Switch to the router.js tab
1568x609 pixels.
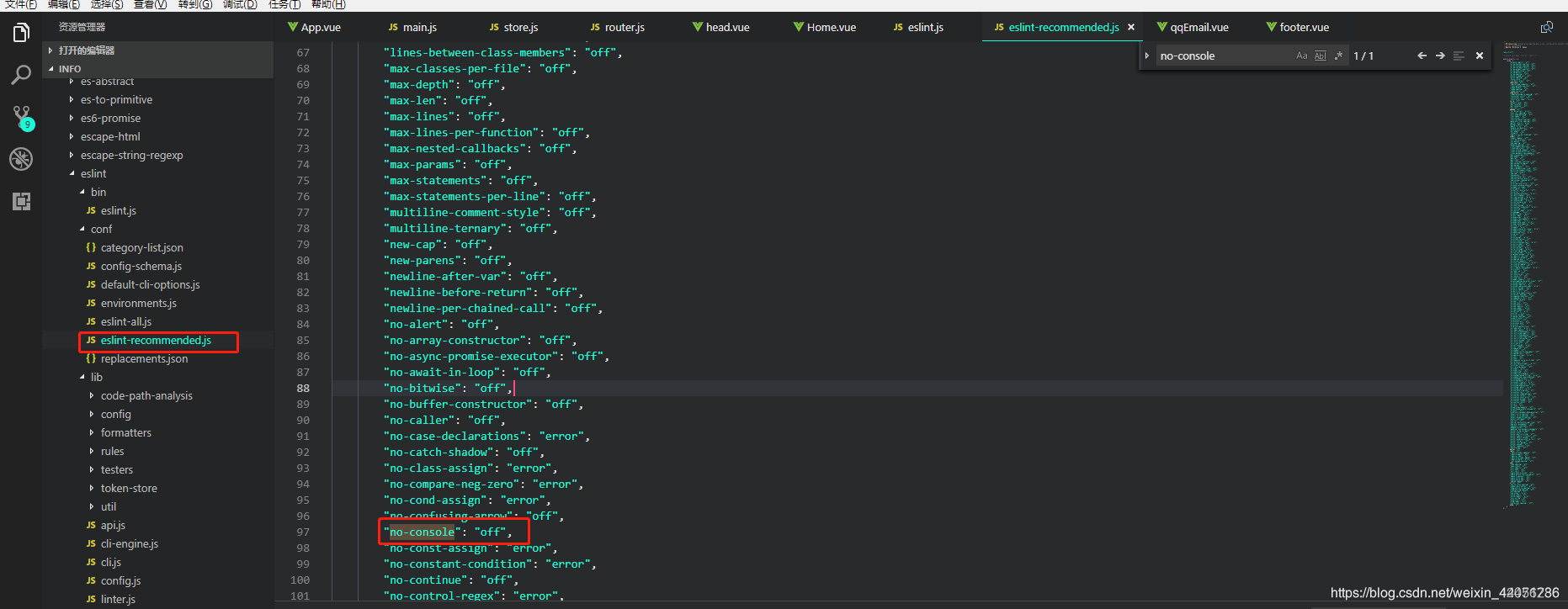617,27
